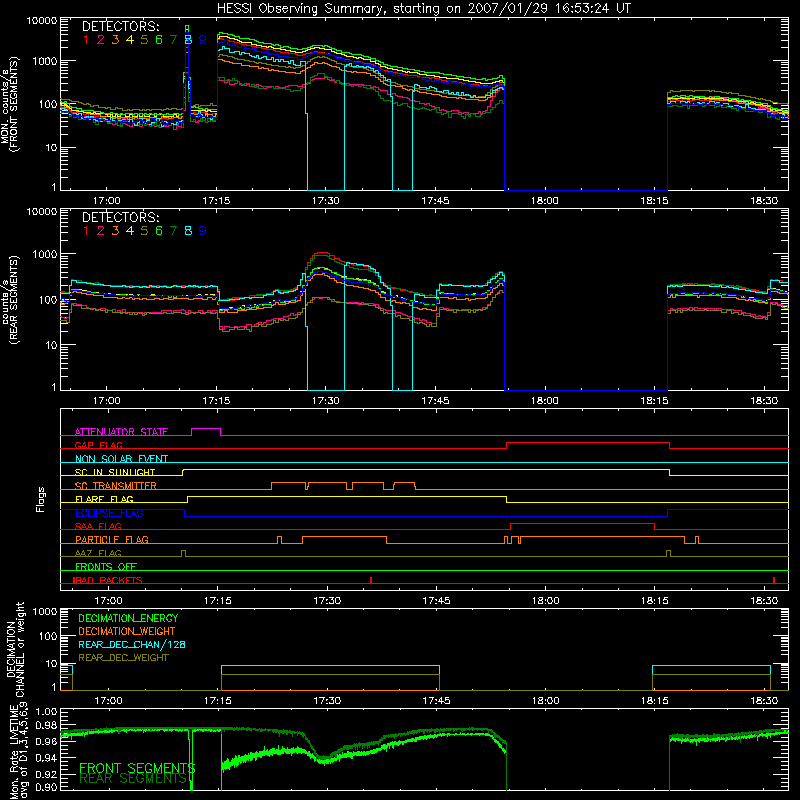This screenshot has width=800, height=800.
Task: Click the REAR_DEC_WEIGHT legend entry
Action: click(x=123, y=658)
